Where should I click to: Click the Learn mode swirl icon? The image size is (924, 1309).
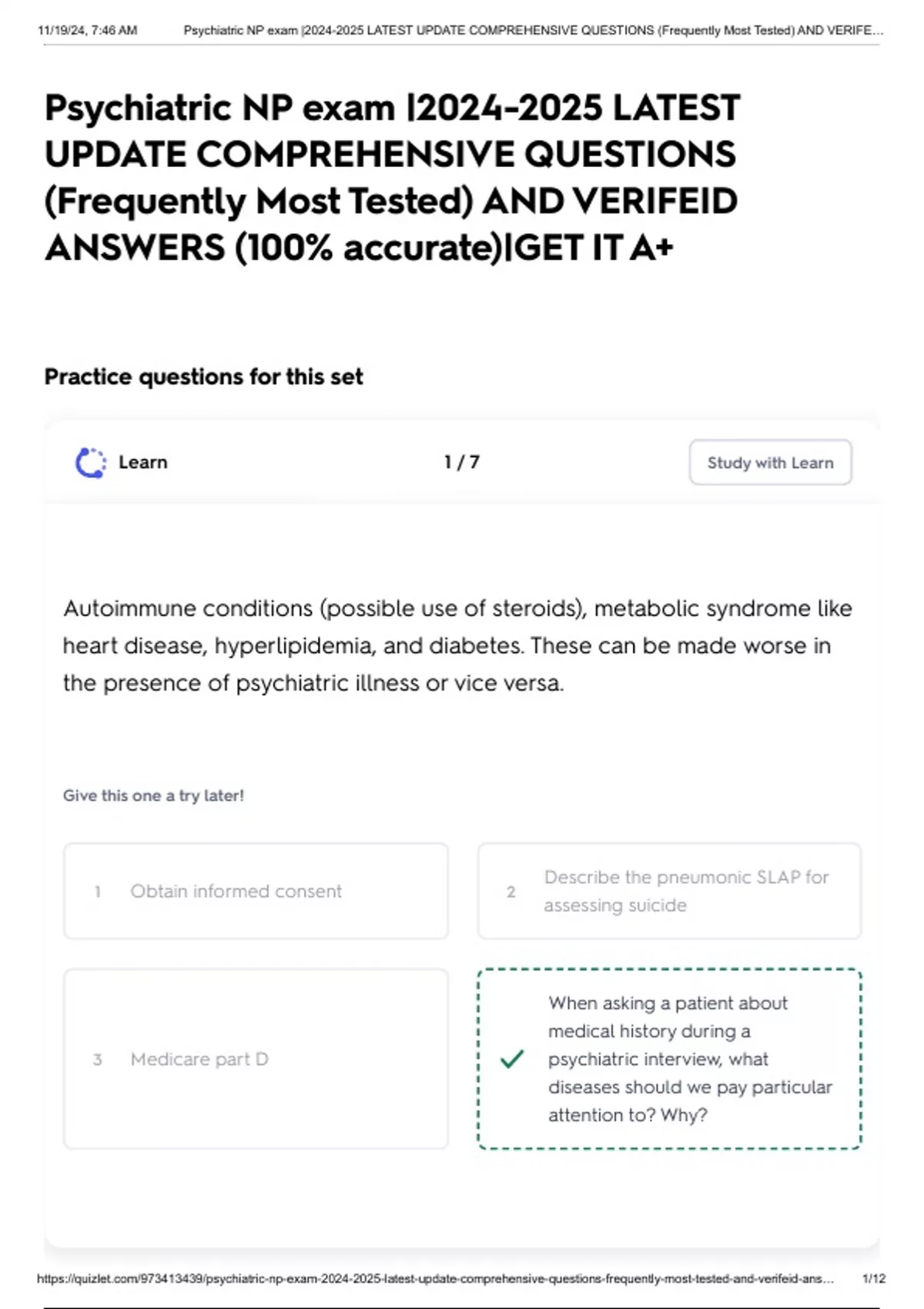[91, 463]
